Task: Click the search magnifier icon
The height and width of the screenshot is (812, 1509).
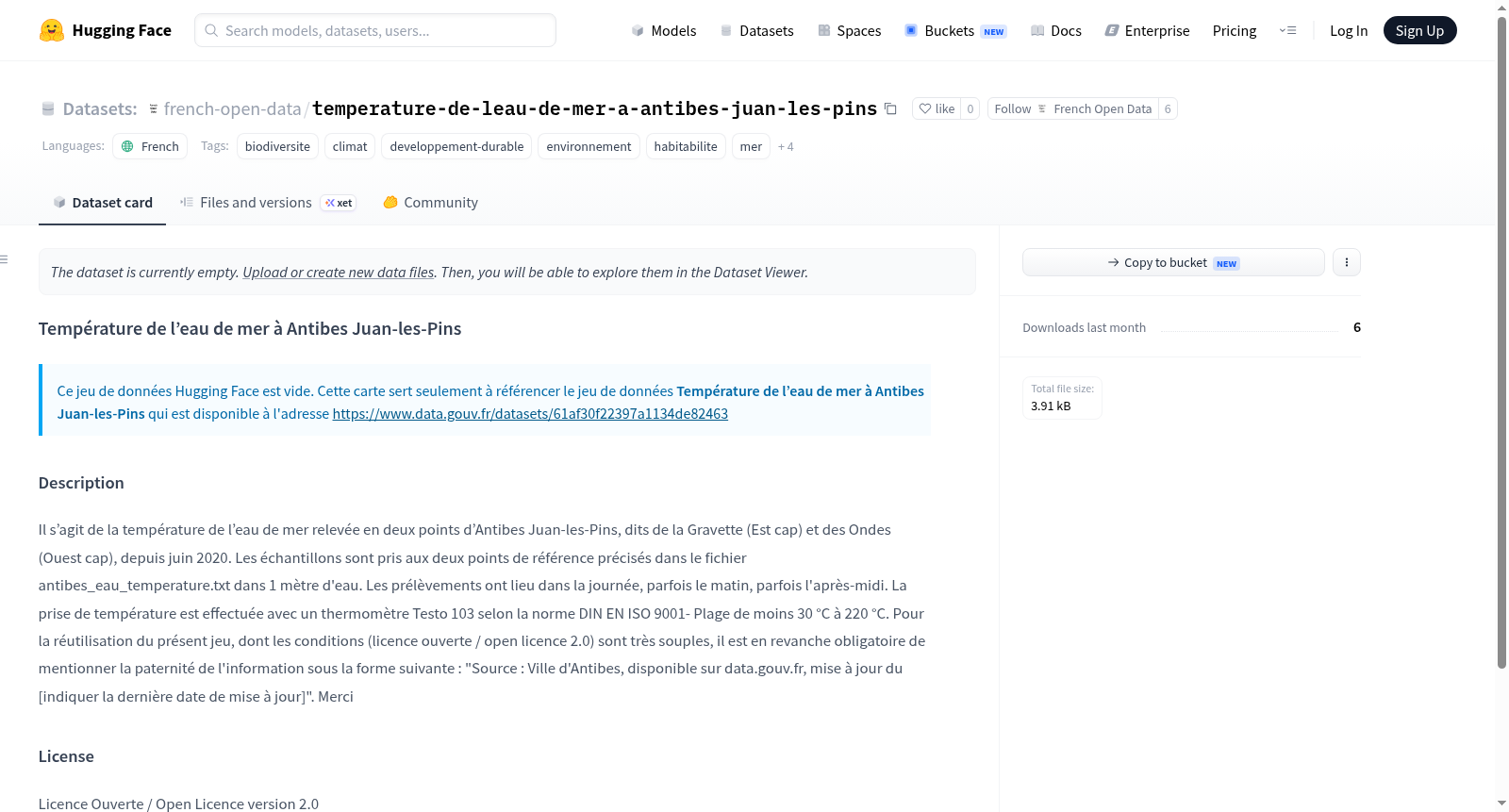Action: tap(211, 30)
